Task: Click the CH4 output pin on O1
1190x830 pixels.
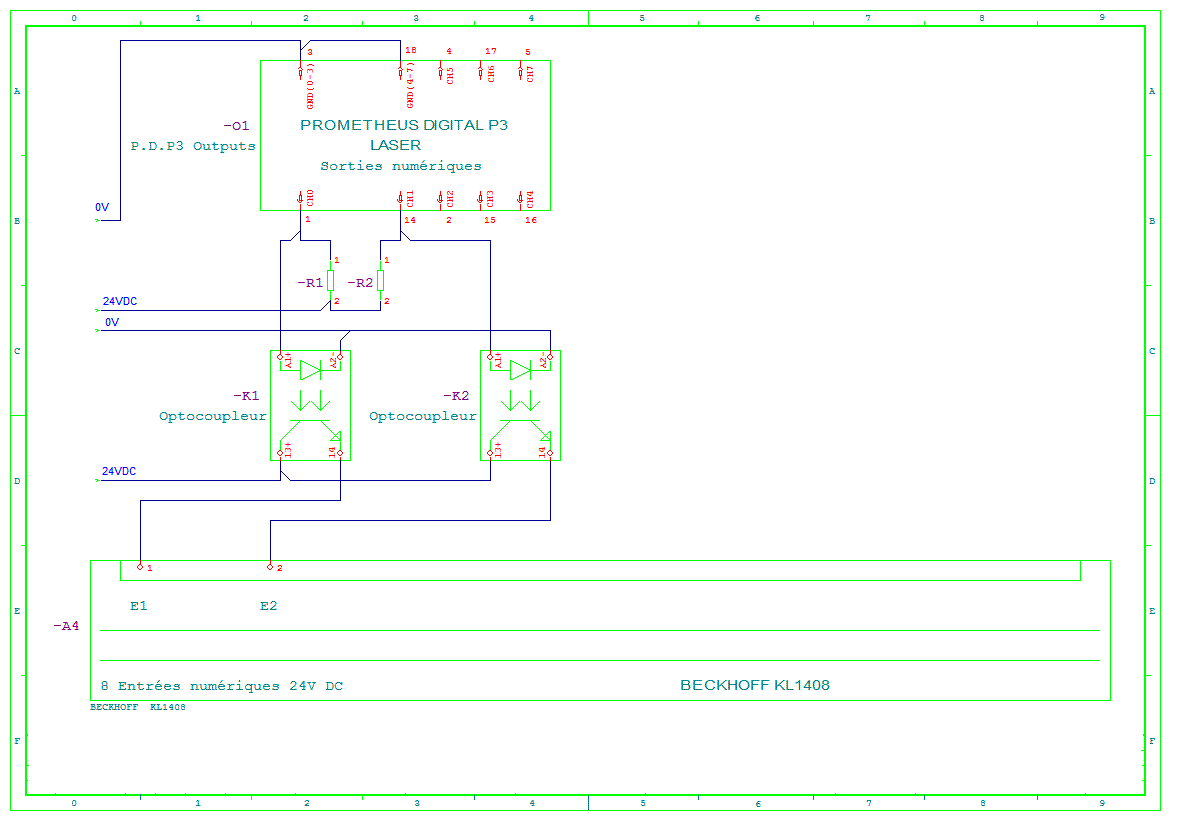Action: (521, 199)
